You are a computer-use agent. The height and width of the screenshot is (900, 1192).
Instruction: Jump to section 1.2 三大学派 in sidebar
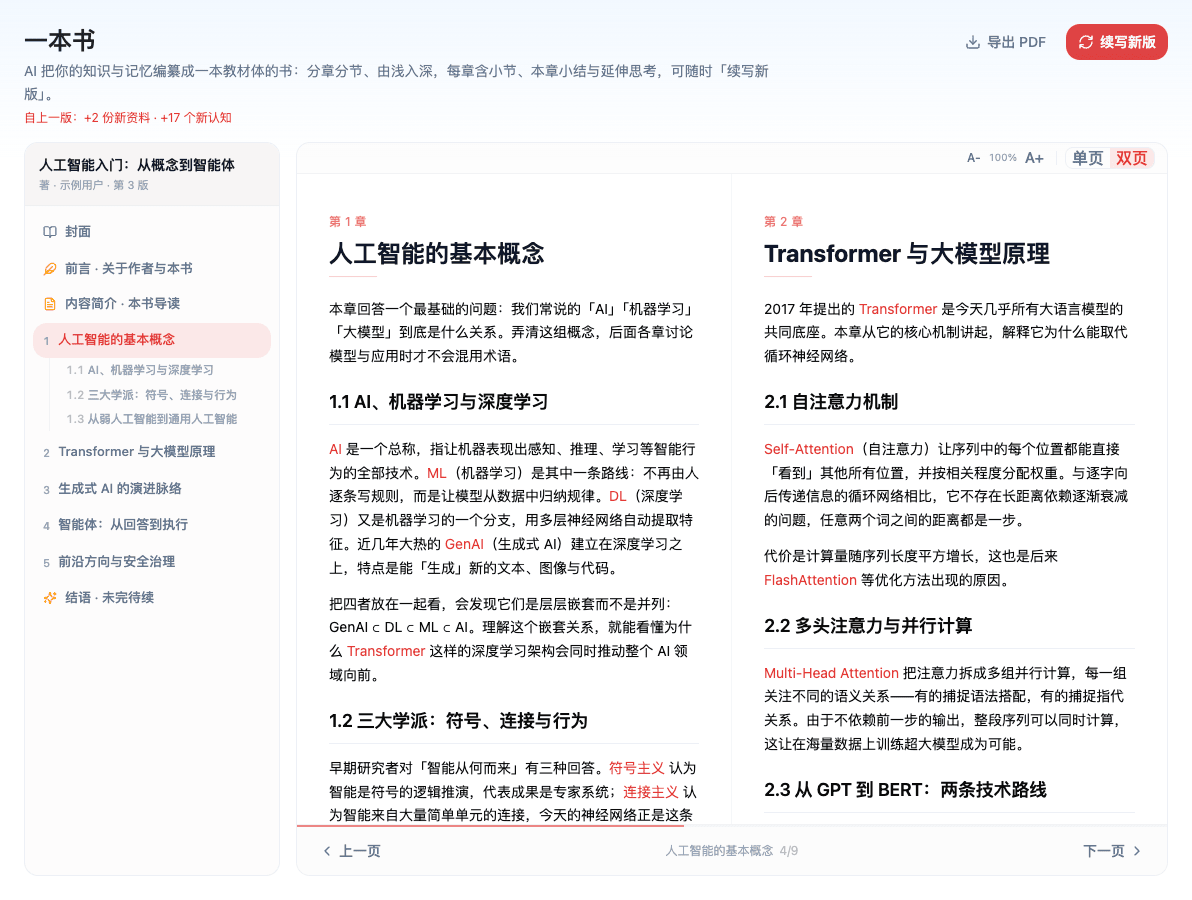151,395
